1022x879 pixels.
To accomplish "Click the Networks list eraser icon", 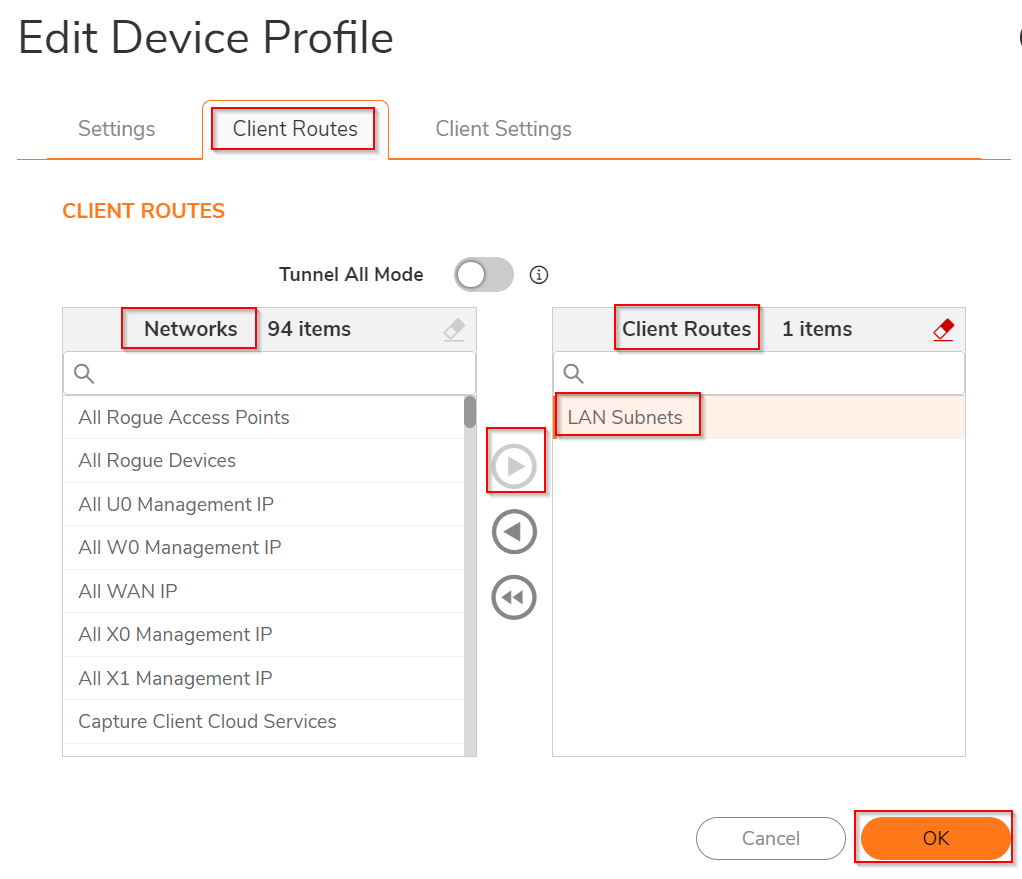I will (454, 330).
